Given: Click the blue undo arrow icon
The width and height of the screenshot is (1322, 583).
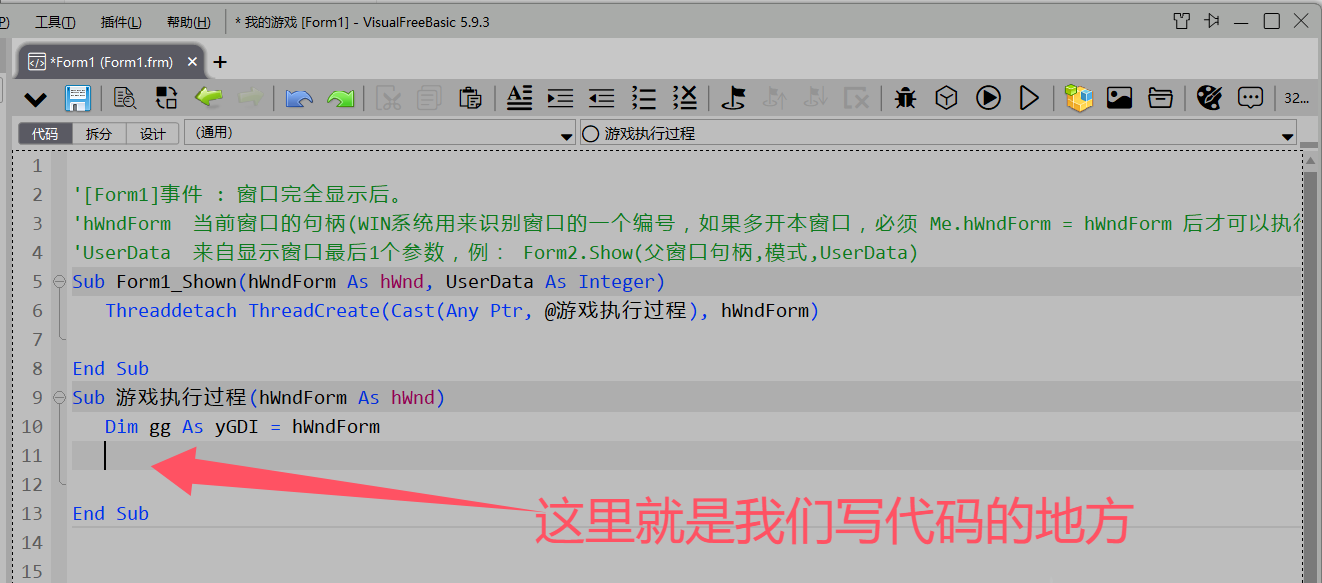Looking at the screenshot, I should click(x=299, y=98).
